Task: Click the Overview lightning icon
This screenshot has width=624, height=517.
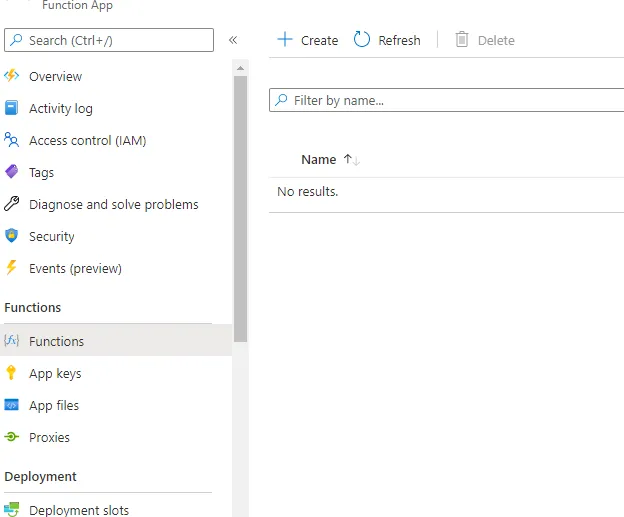Action: tap(12, 76)
